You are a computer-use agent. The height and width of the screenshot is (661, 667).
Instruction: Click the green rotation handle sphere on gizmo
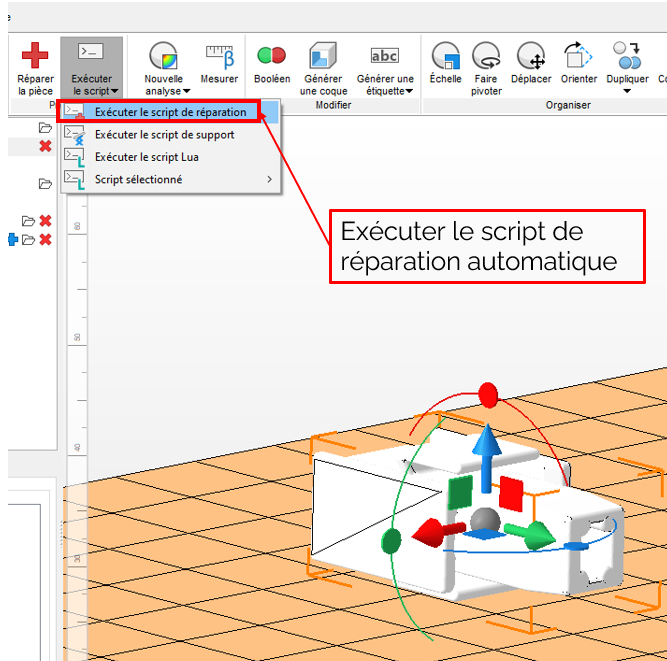(391, 541)
